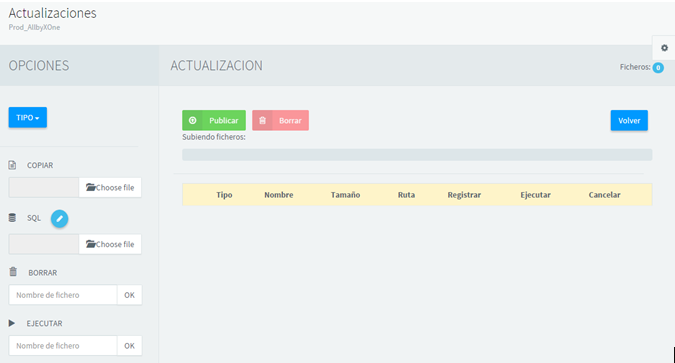Click Volver to go back
Image resolution: width=675 pixels, height=363 pixels.
click(x=629, y=121)
